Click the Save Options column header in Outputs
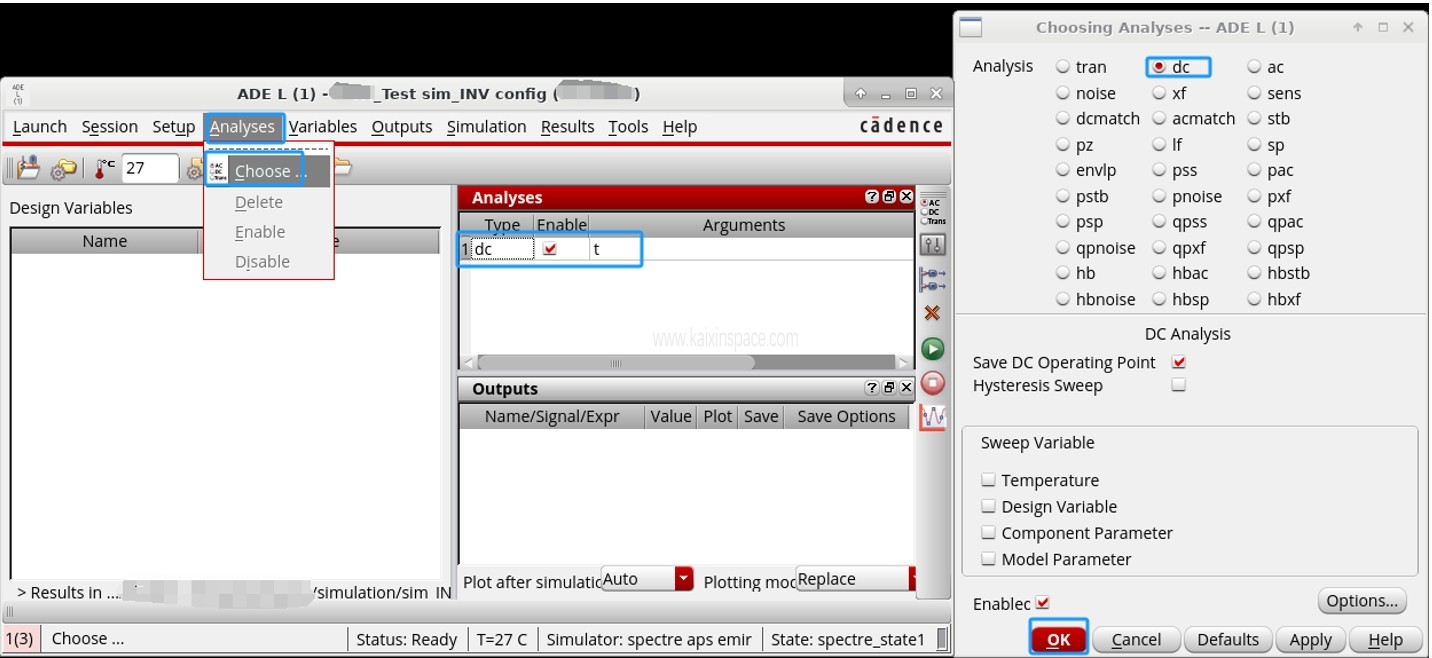Image resolution: width=1432 pixels, height=658 pixels. pyautogui.click(x=846, y=416)
